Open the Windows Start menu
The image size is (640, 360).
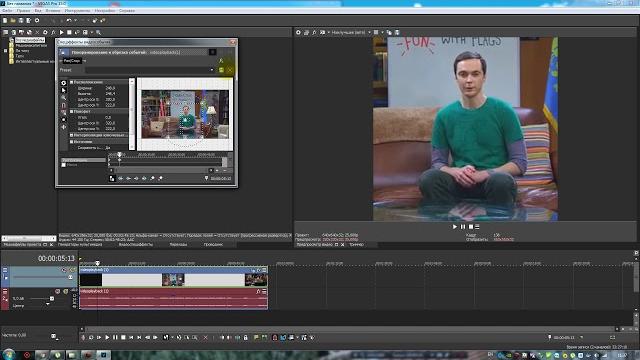[8, 354]
